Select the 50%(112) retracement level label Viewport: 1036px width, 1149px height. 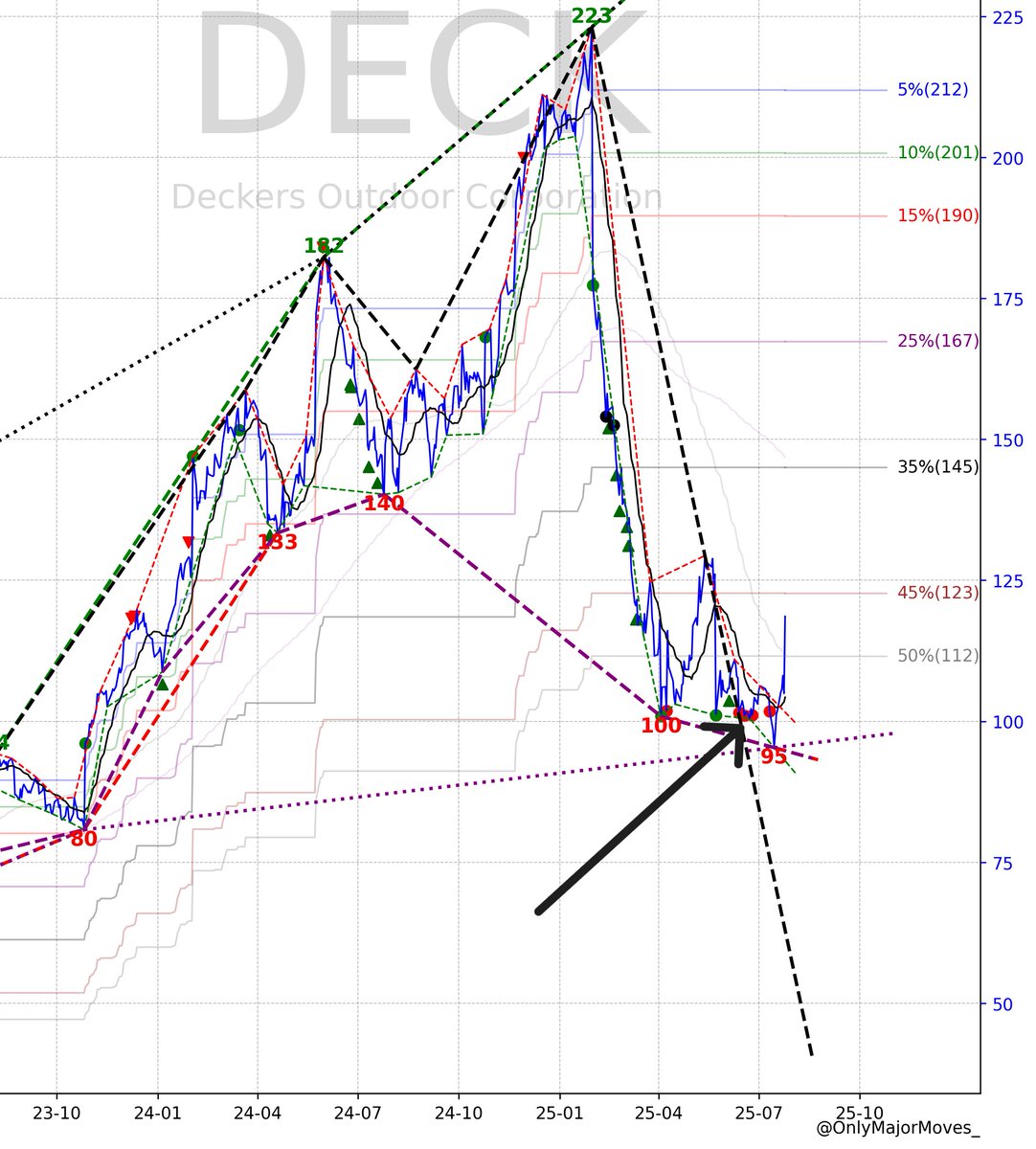tap(938, 656)
